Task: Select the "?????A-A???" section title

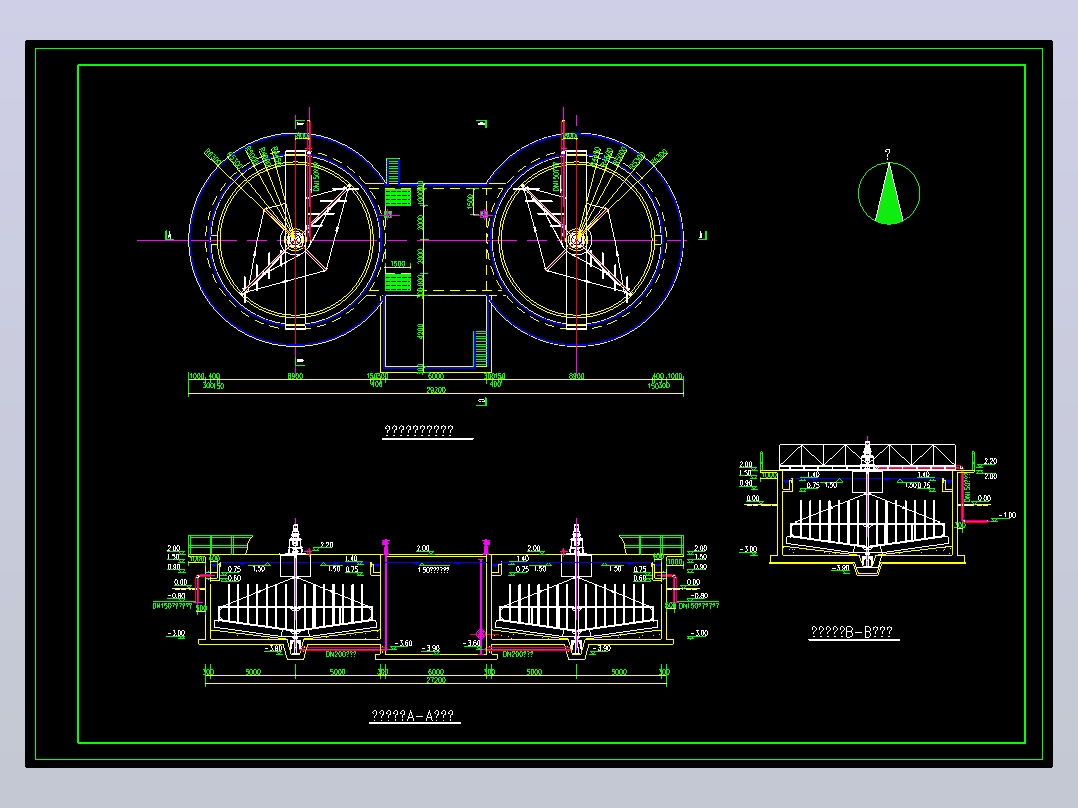Action: click(412, 715)
